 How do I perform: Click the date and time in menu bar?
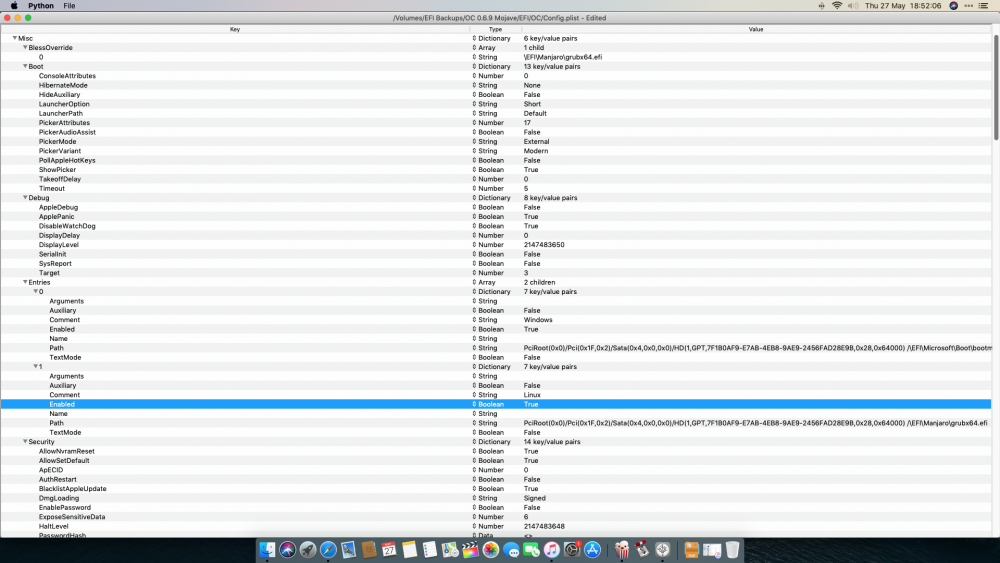903,6
